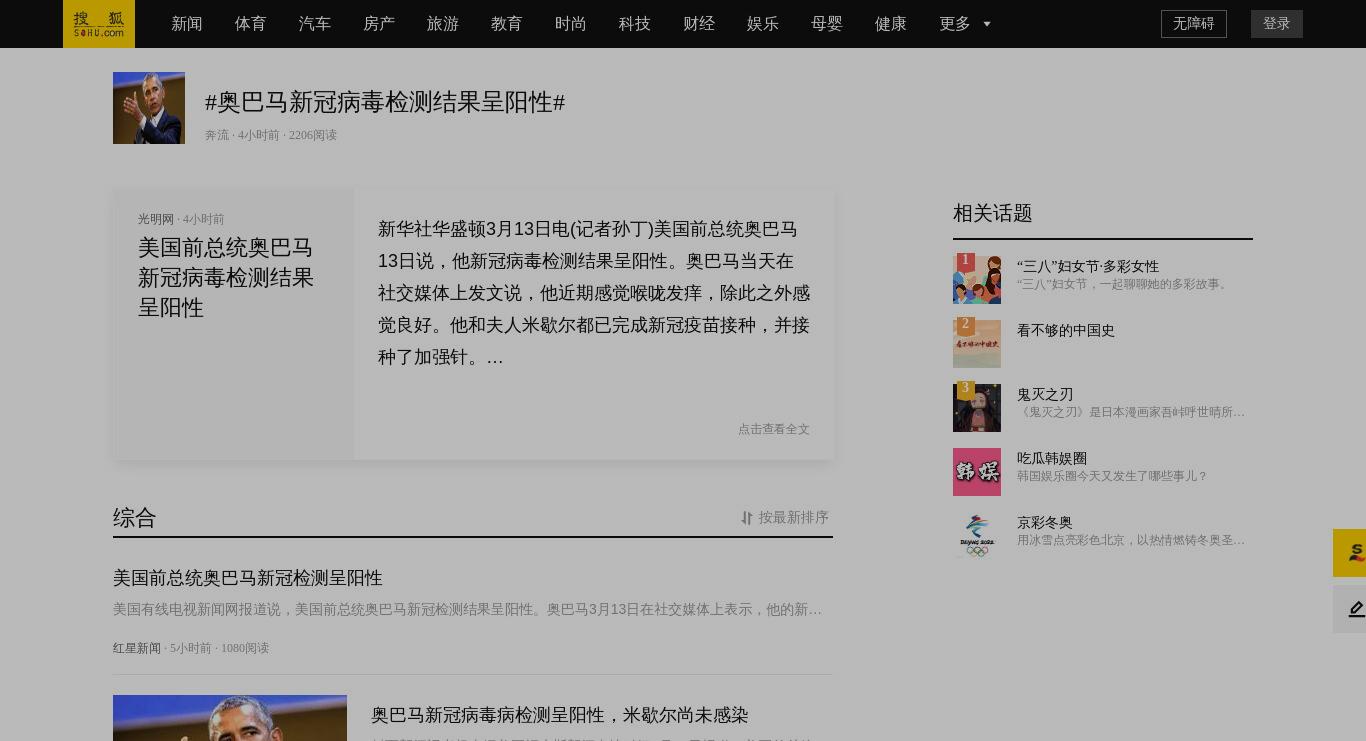Image resolution: width=1366 pixels, height=741 pixels.
Task: Open the 新闻 navigation menu item
Action: click(187, 24)
